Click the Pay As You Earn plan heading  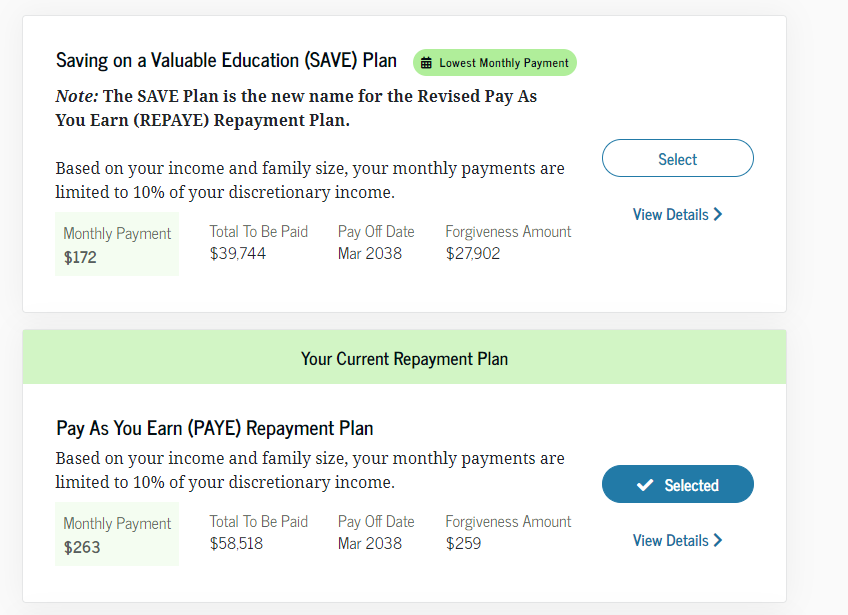(214, 429)
